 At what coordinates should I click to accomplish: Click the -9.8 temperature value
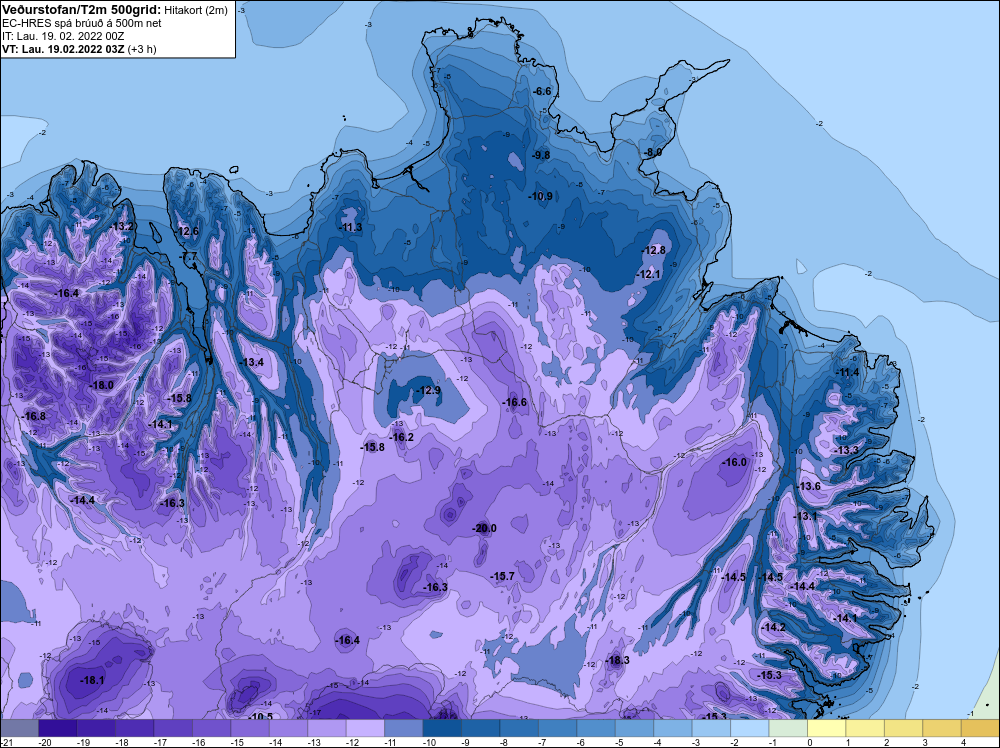[541, 155]
